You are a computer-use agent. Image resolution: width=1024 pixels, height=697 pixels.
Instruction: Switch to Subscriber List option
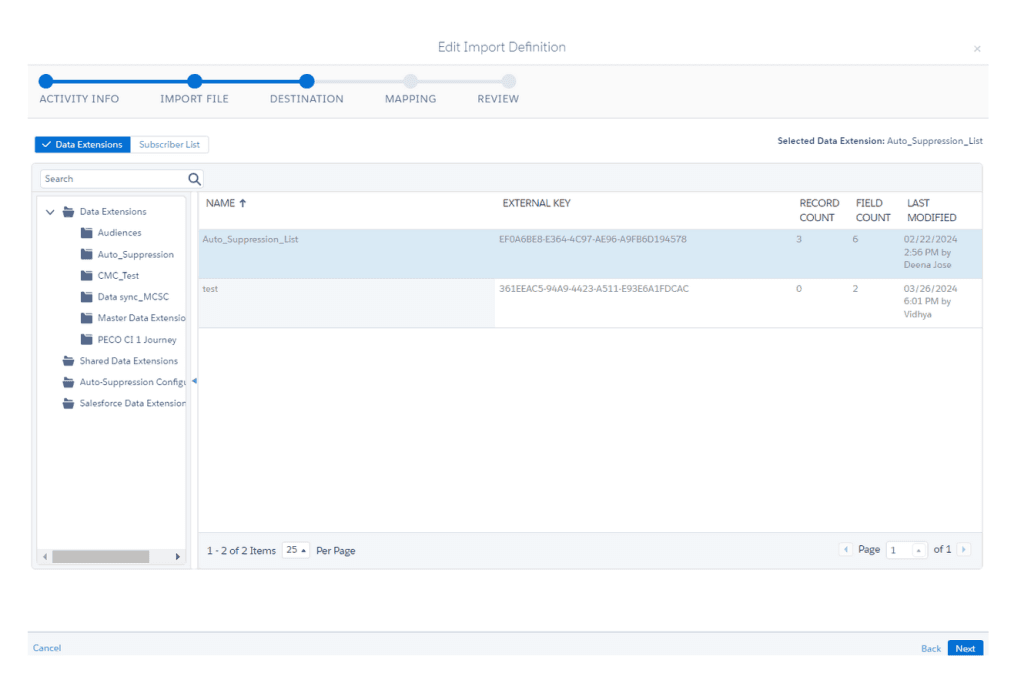point(169,144)
